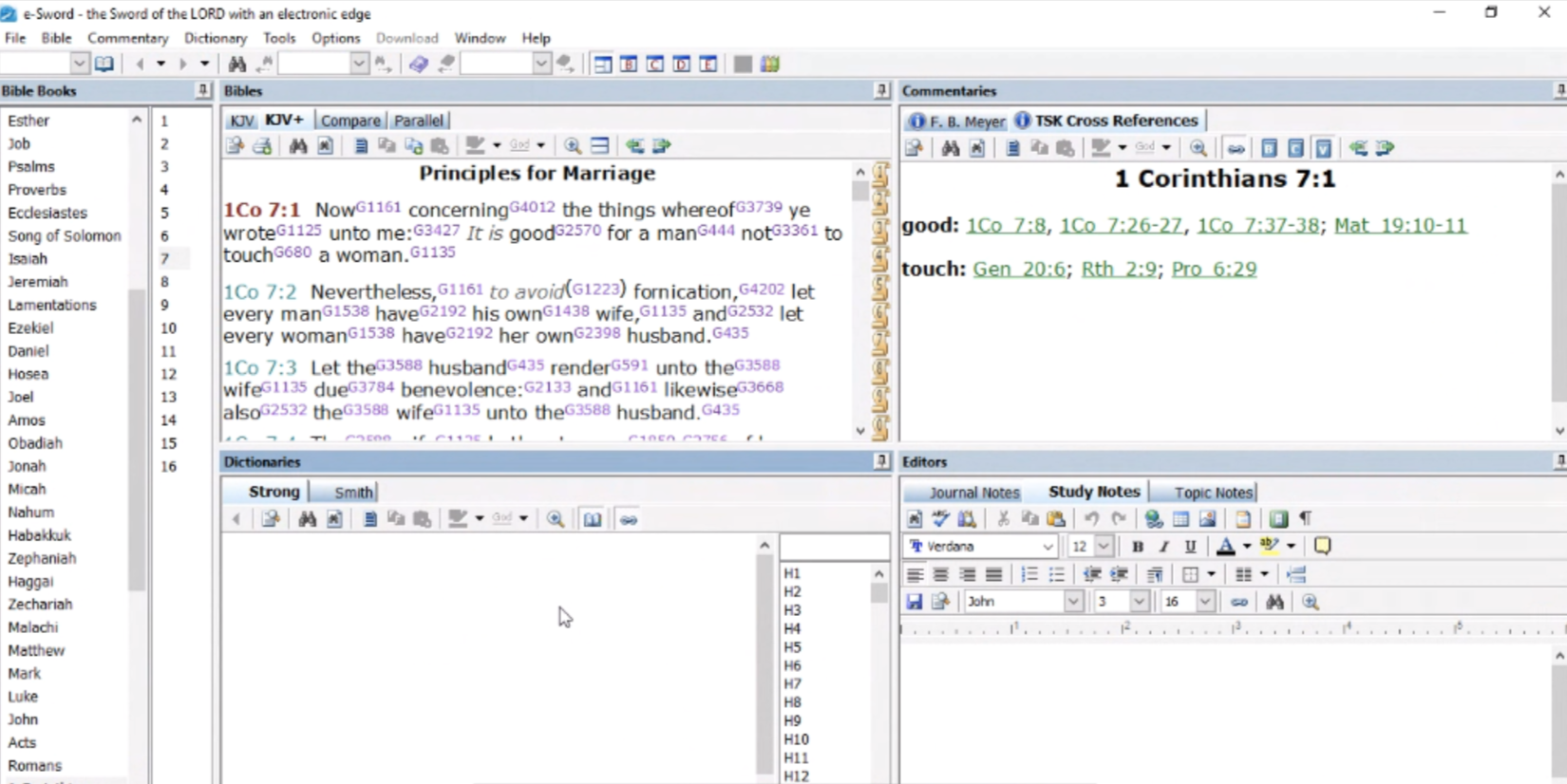Click the chain link icon in Dictionaries toolbar
This screenshot has width=1567, height=784.
[629, 519]
